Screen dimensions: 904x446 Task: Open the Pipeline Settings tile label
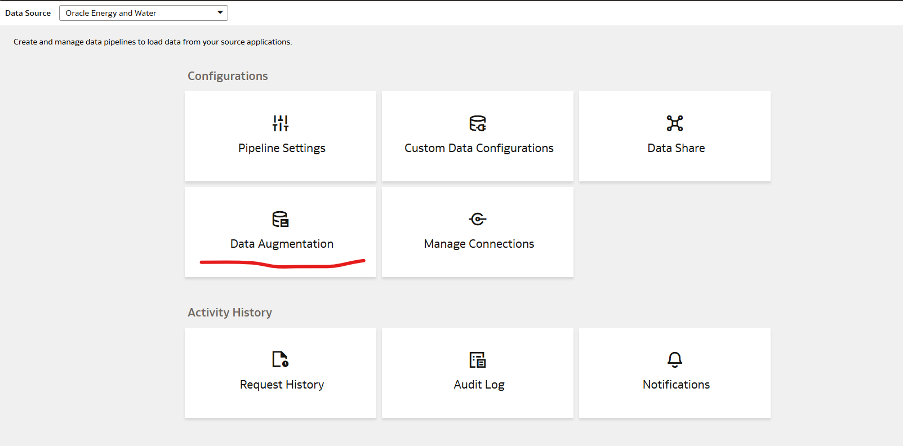pyautogui.click(x=281, y=148)
